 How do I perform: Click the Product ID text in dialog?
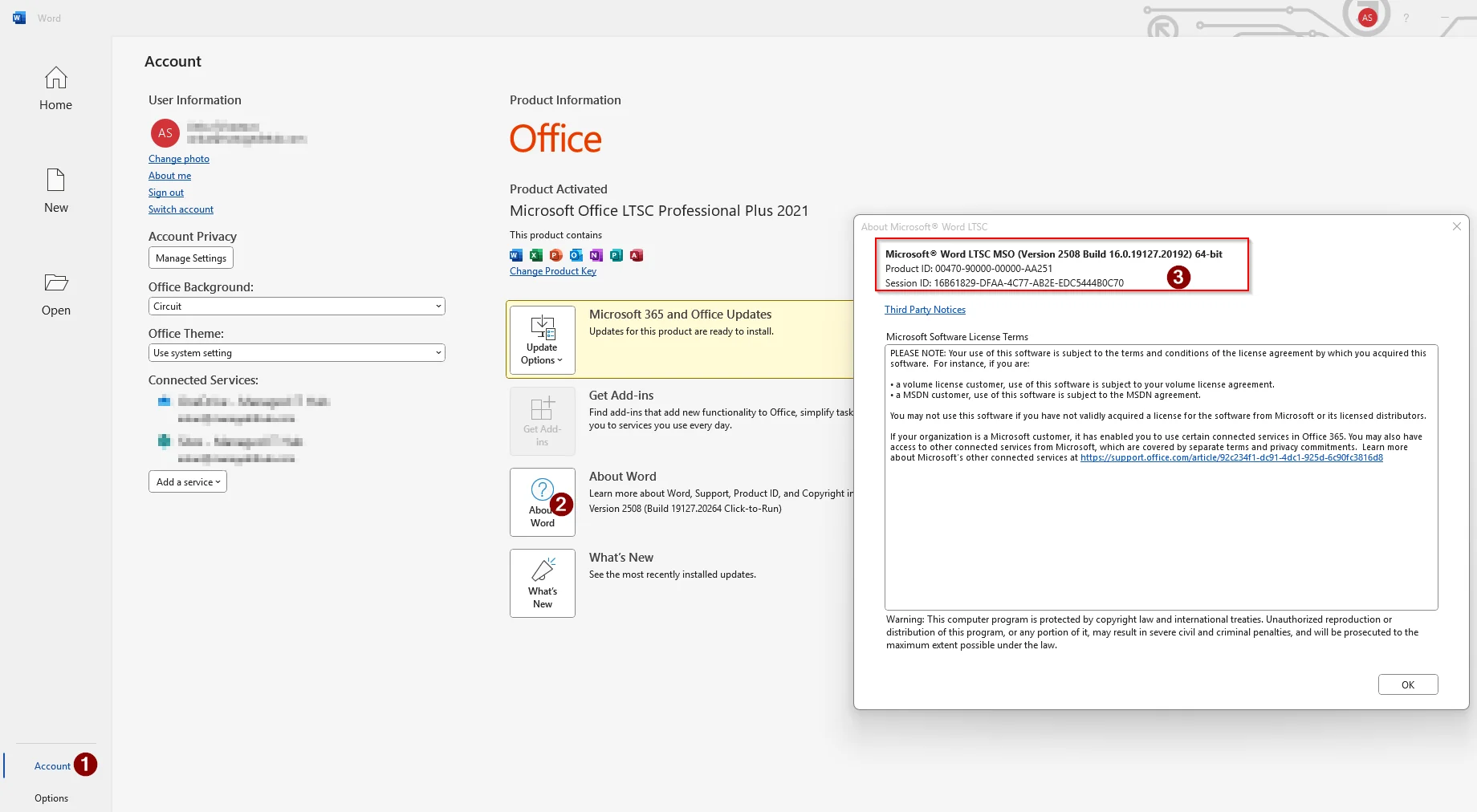[969, 269]
